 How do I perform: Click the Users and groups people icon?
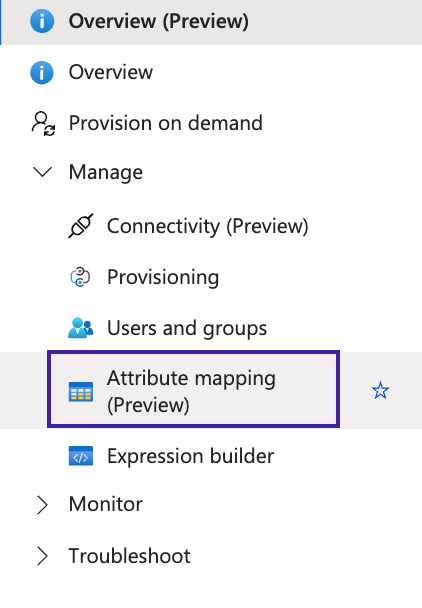point(81,328)
